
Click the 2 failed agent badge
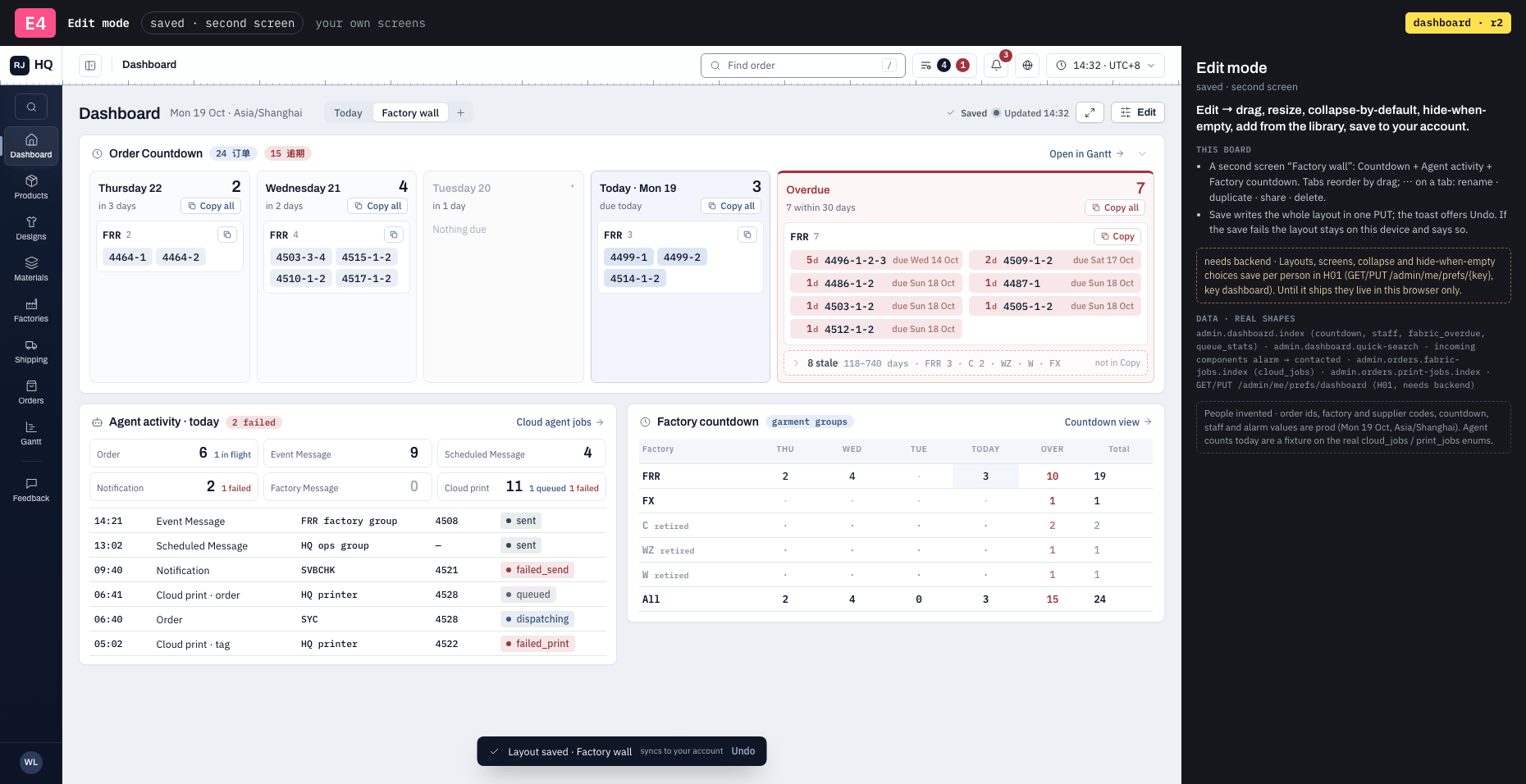[254, 422]
